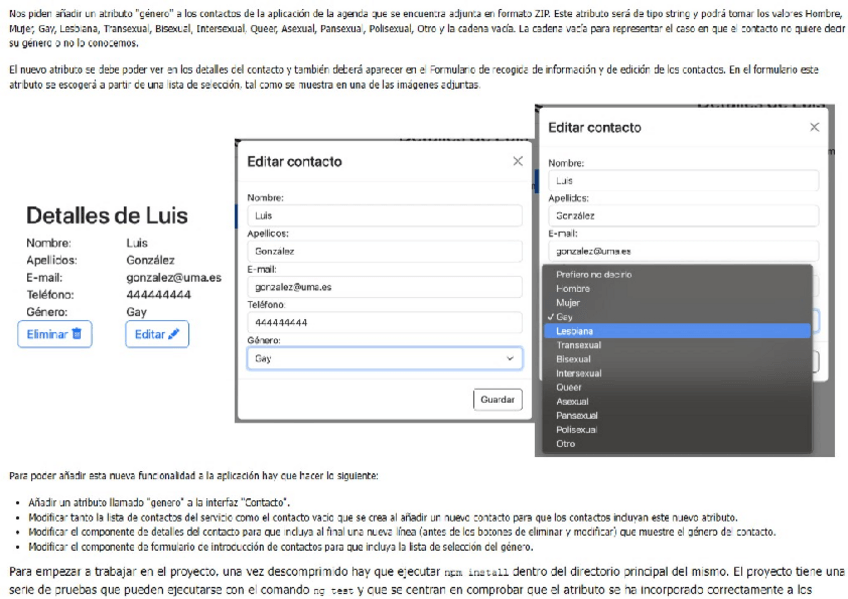The height and width of the screenshot is (599, 848).
Task: Focus the Nombre field in right dialog
Action: click(x=684, y=181)
